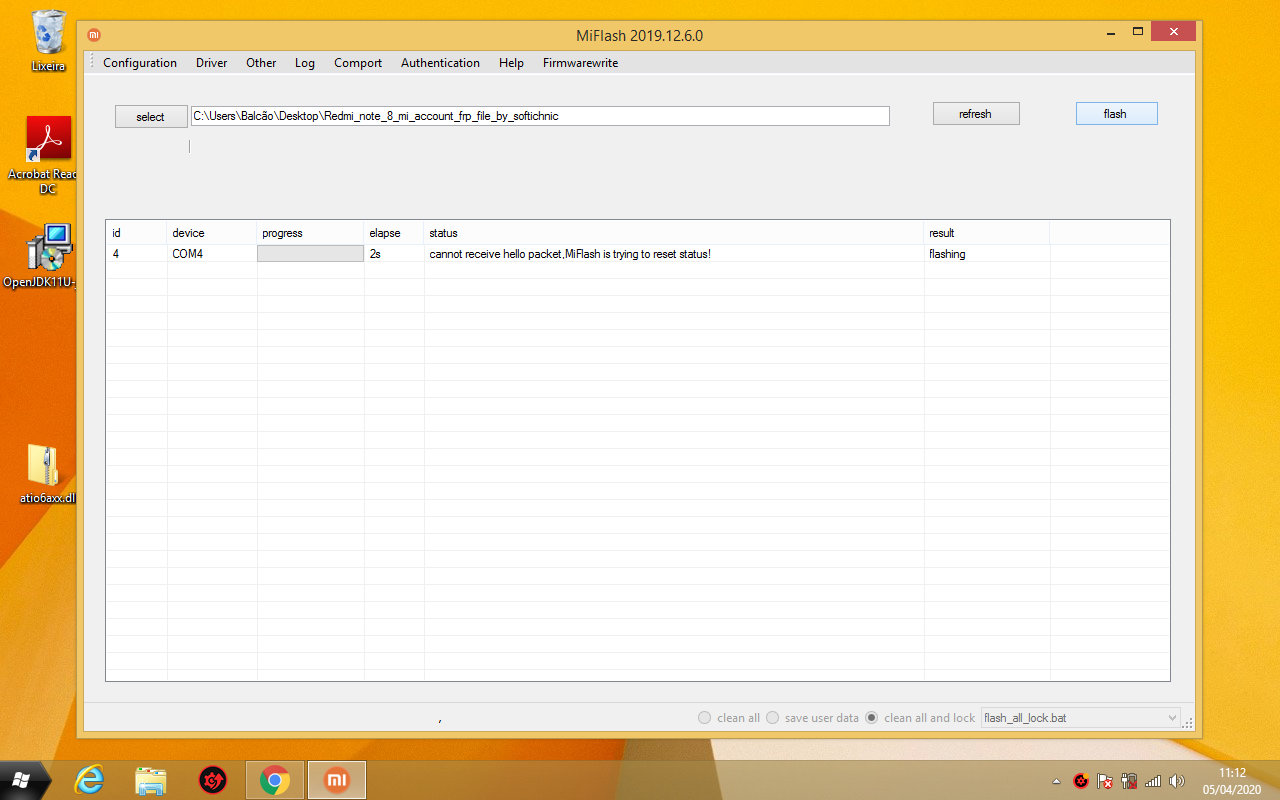Image resolution: width=1280 pixels, height=800 pixels.
Task: Open the atio6axx.dll zip folder icon
Action: (47, 474)
